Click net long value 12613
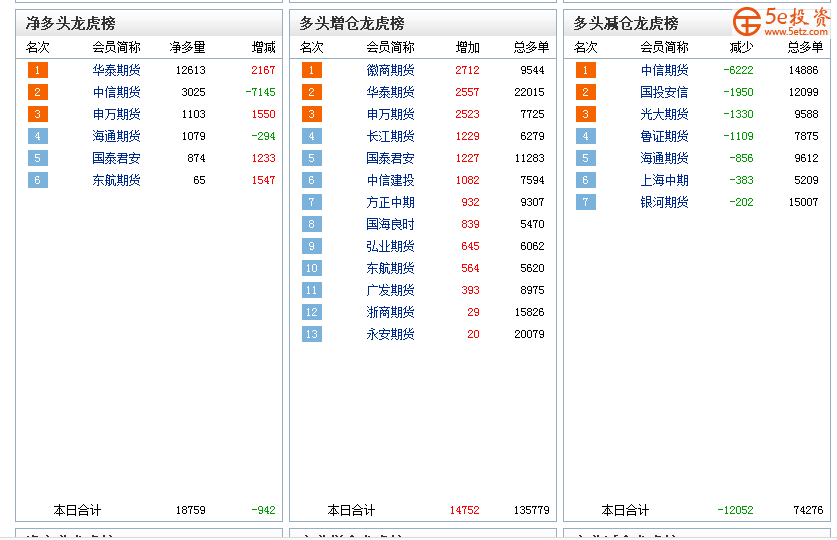The width and height of the screenshot is (837, 540). [191, 70]
